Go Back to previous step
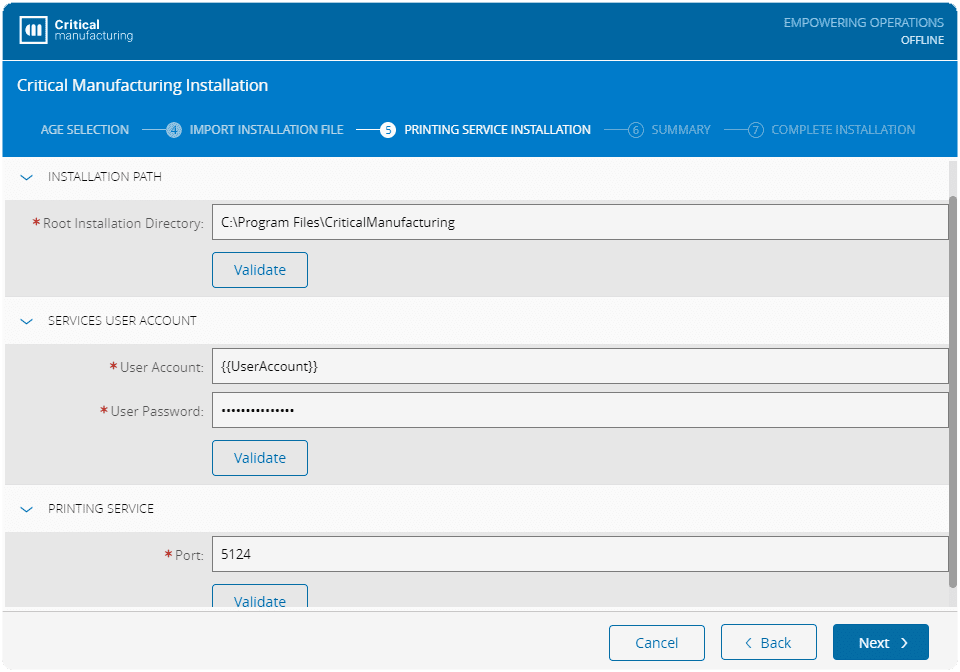960x672 pixels. (x=768, y=643)
